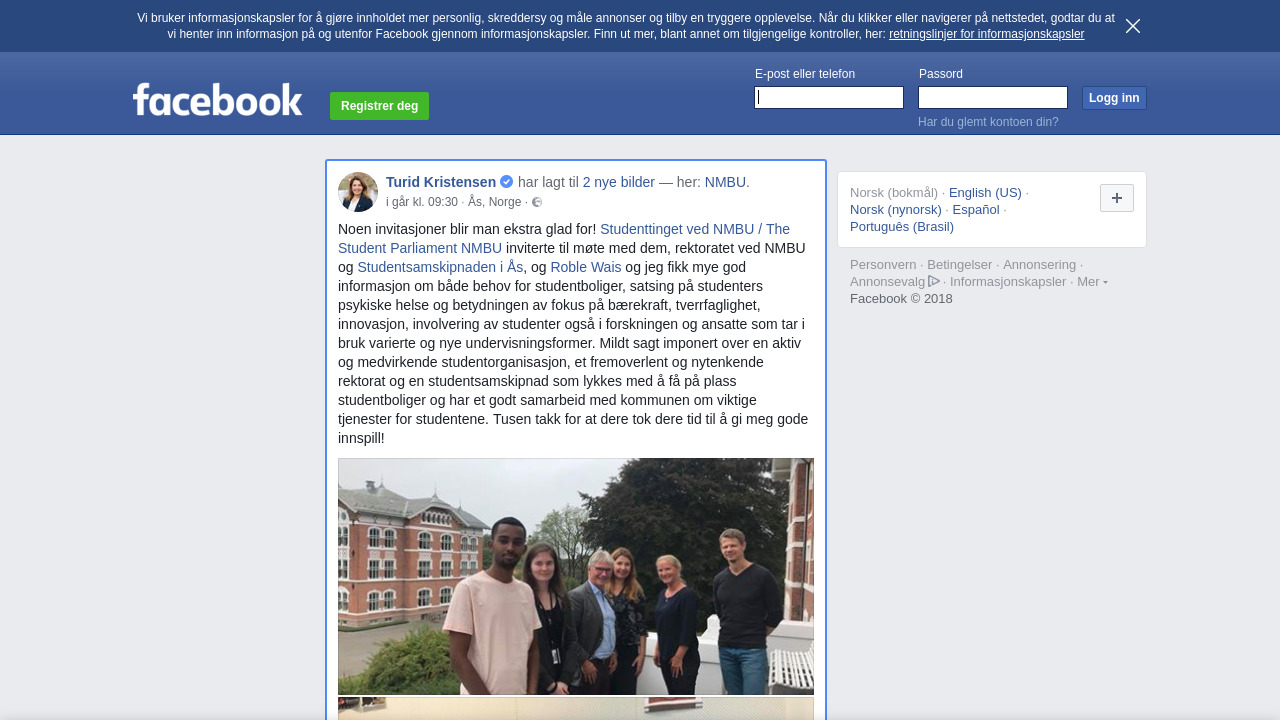
Task: Focus the Passord input field
Action: pos(993,97)
